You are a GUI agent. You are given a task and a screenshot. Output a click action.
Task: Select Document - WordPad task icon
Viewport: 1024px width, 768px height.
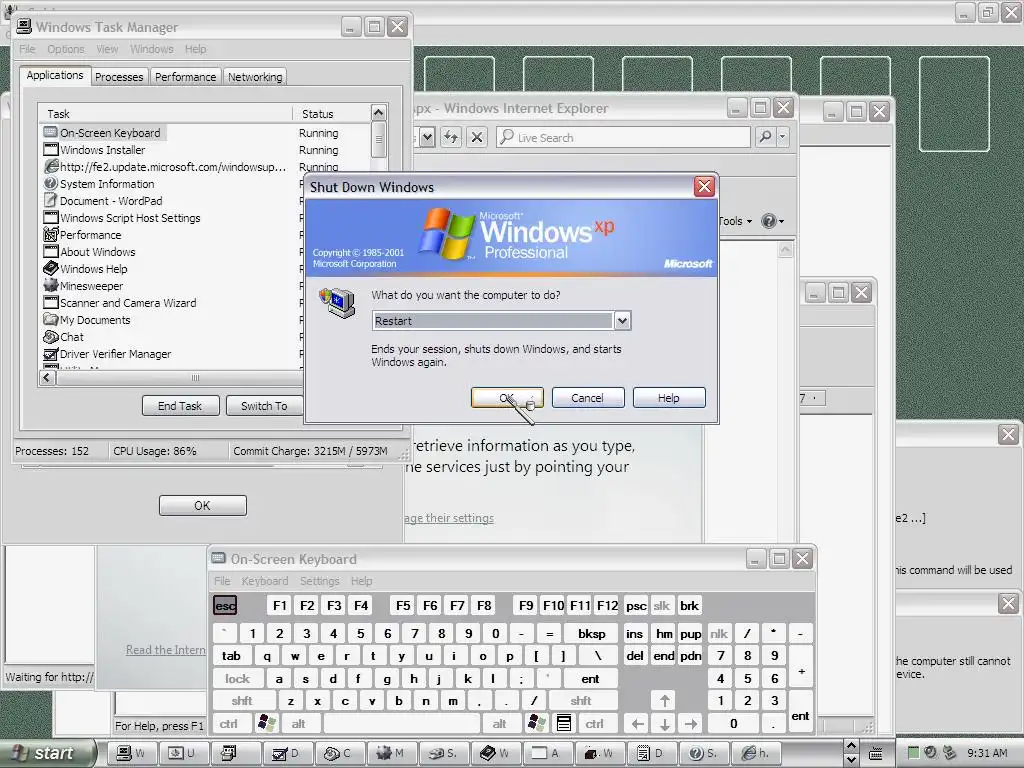point(50,200)
